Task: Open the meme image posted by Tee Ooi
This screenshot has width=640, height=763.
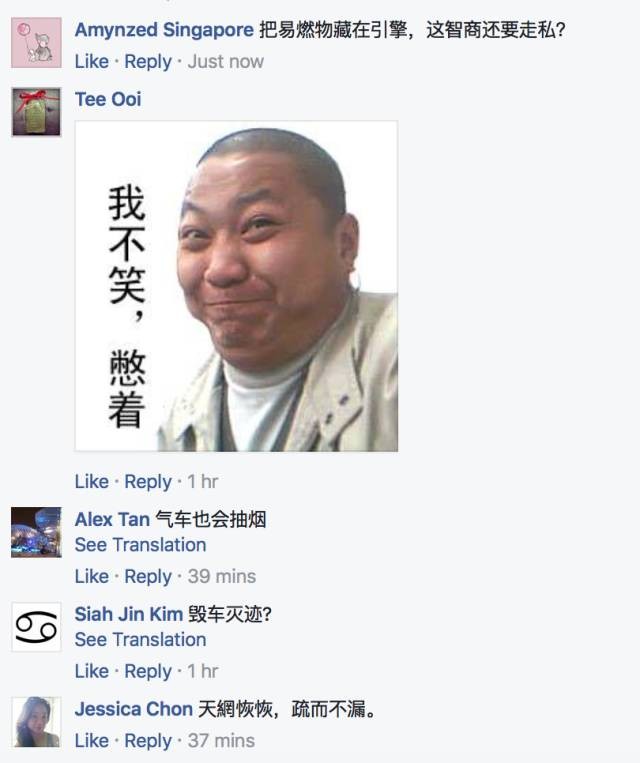Action: pyautogui.click(x=237, y=286)
